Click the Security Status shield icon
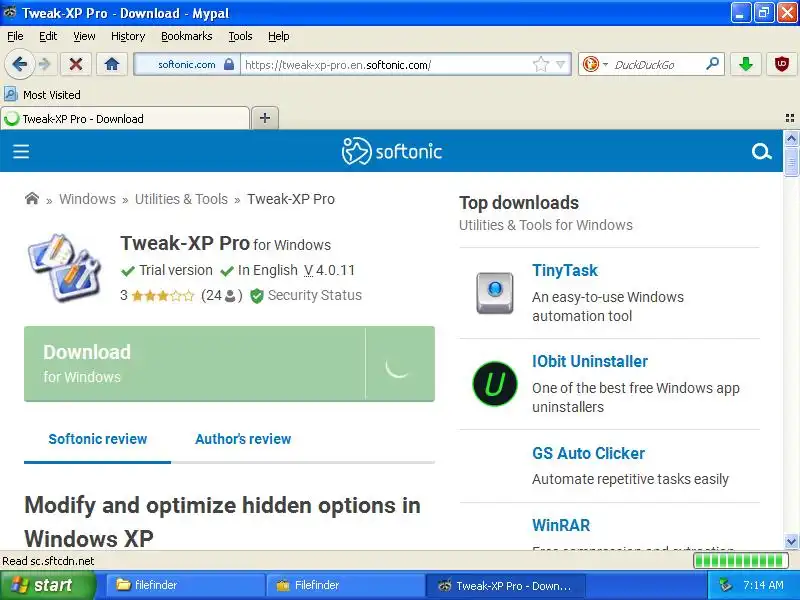Viewport: 800px width, 600px height. pos(257,295)
